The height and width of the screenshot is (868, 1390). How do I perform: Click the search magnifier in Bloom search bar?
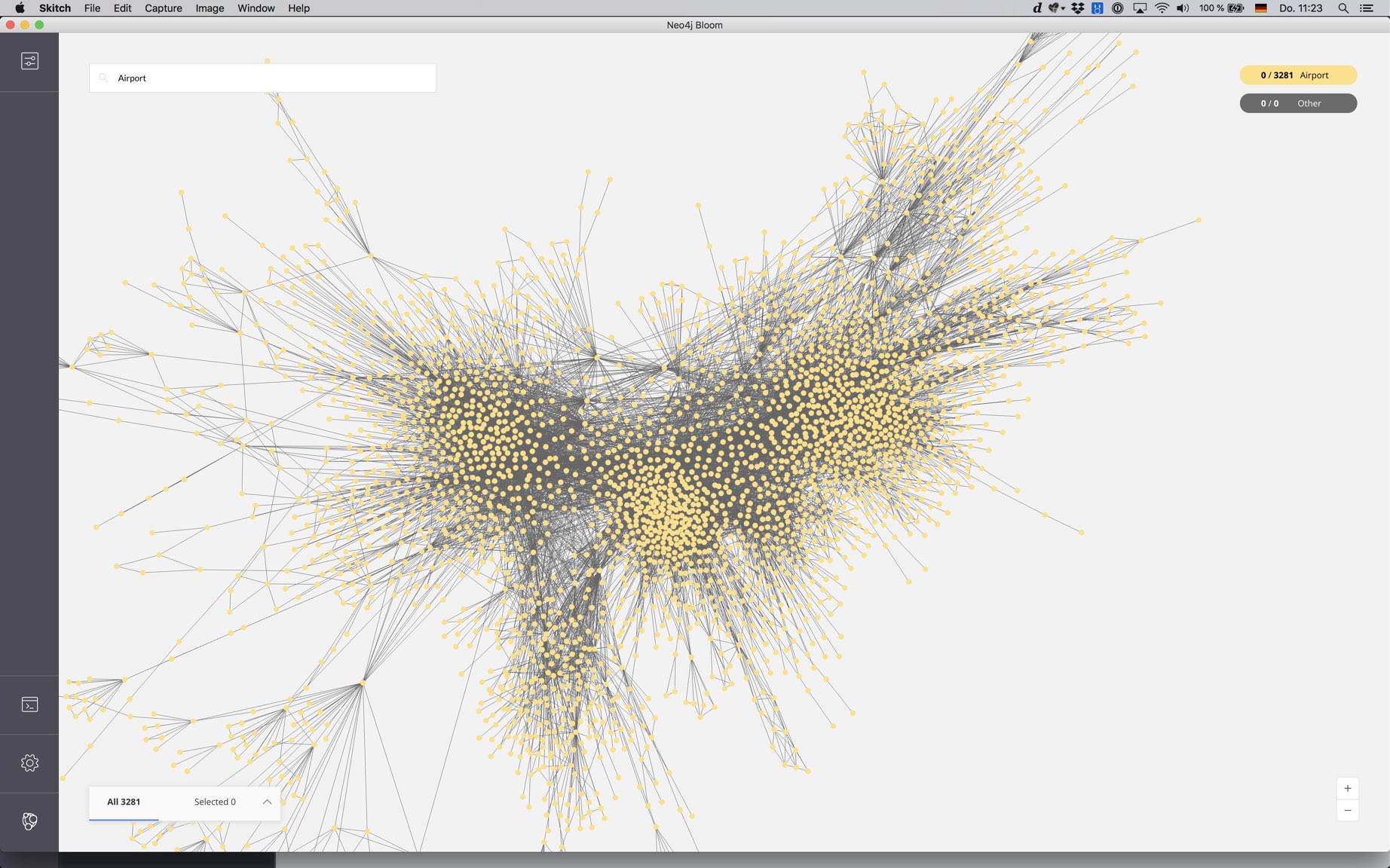pyautogui.click(x=104, y=78)
